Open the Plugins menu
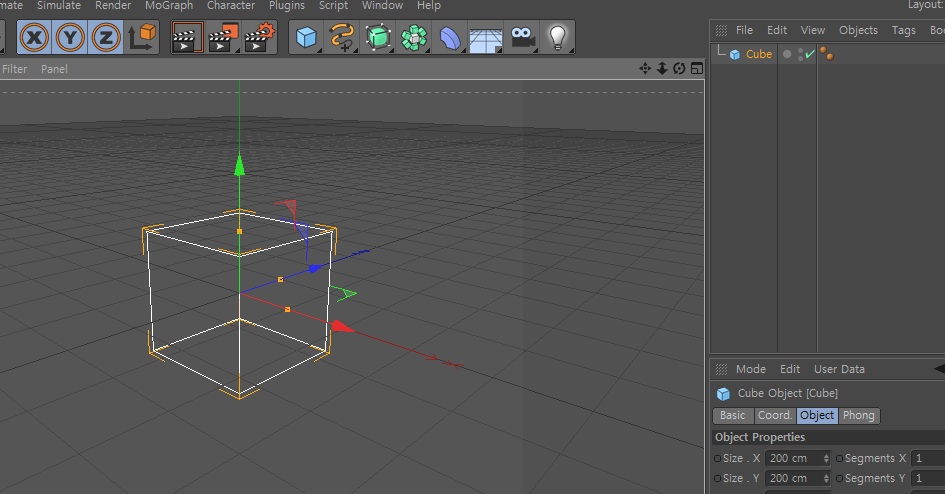The width and height of the screenshot is (945, 494). 286,5
